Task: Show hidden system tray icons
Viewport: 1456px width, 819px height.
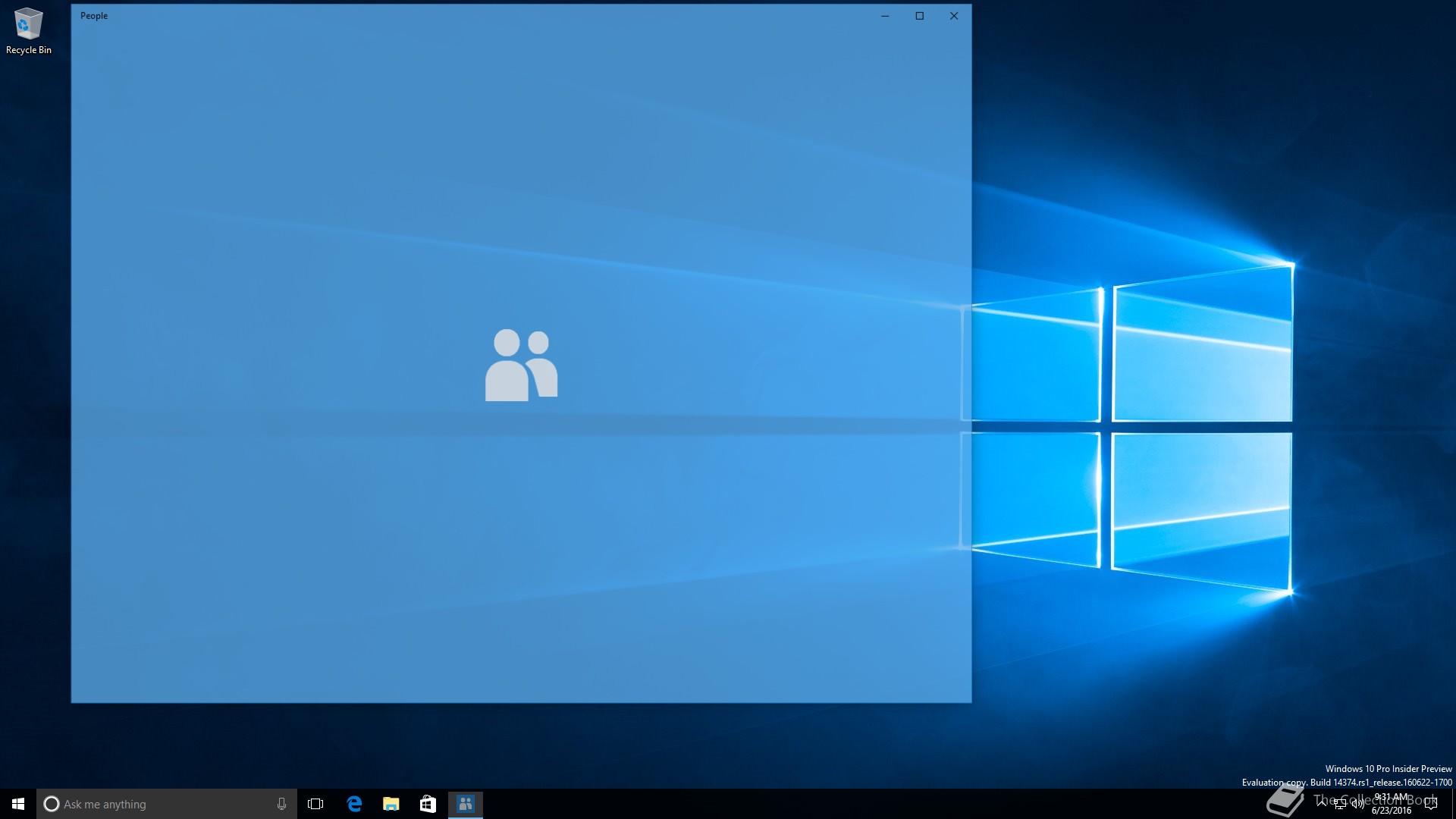Action: [1322, 803]
